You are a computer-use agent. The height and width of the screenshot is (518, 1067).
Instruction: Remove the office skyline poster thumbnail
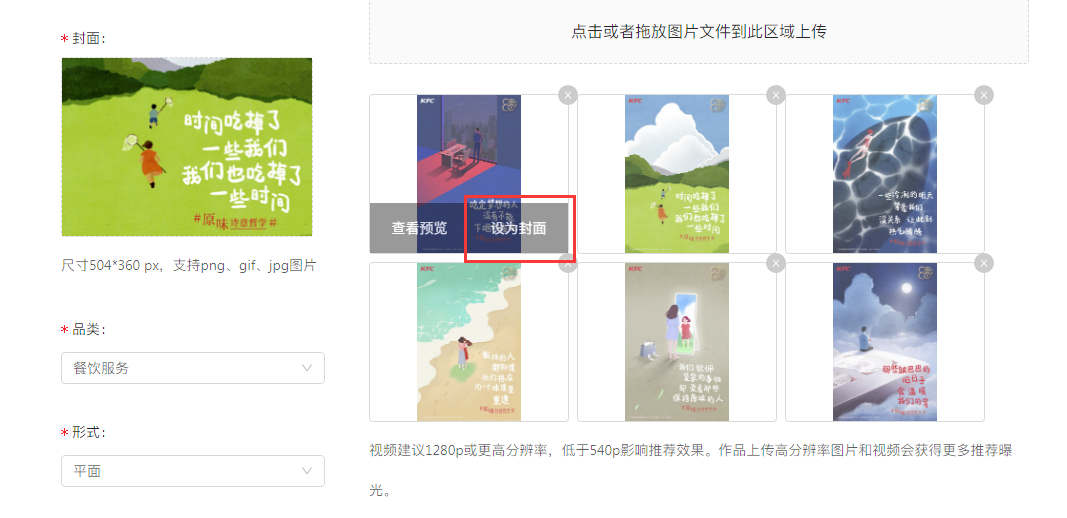click(x=568, y=95)
